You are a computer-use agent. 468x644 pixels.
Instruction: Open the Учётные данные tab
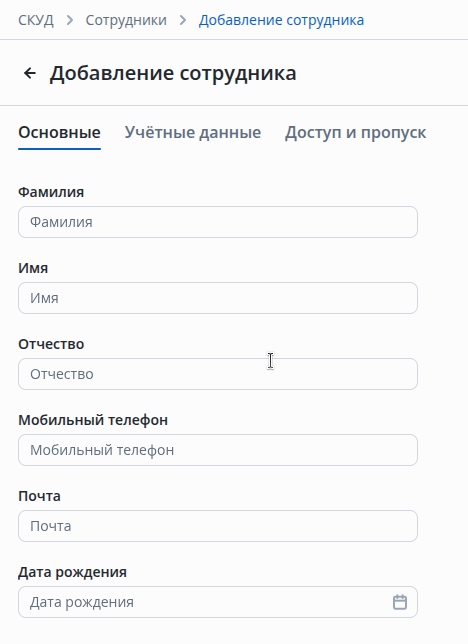[193, 133]
